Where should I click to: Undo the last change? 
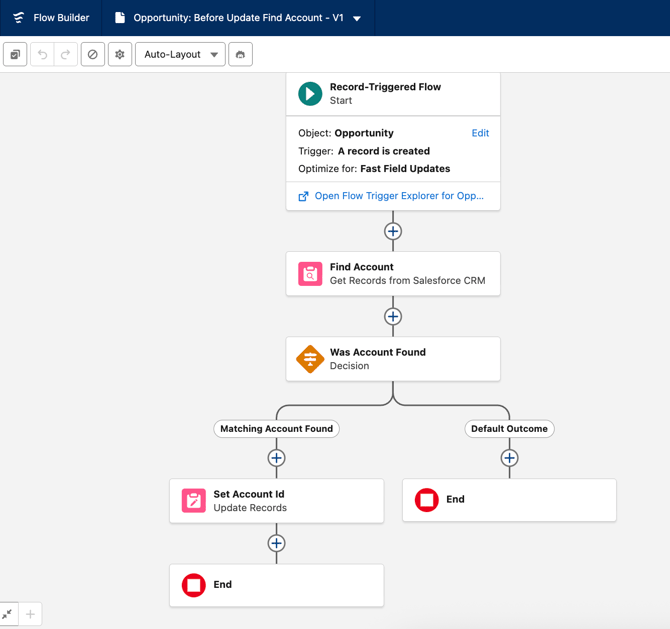(x=42, y=54)
